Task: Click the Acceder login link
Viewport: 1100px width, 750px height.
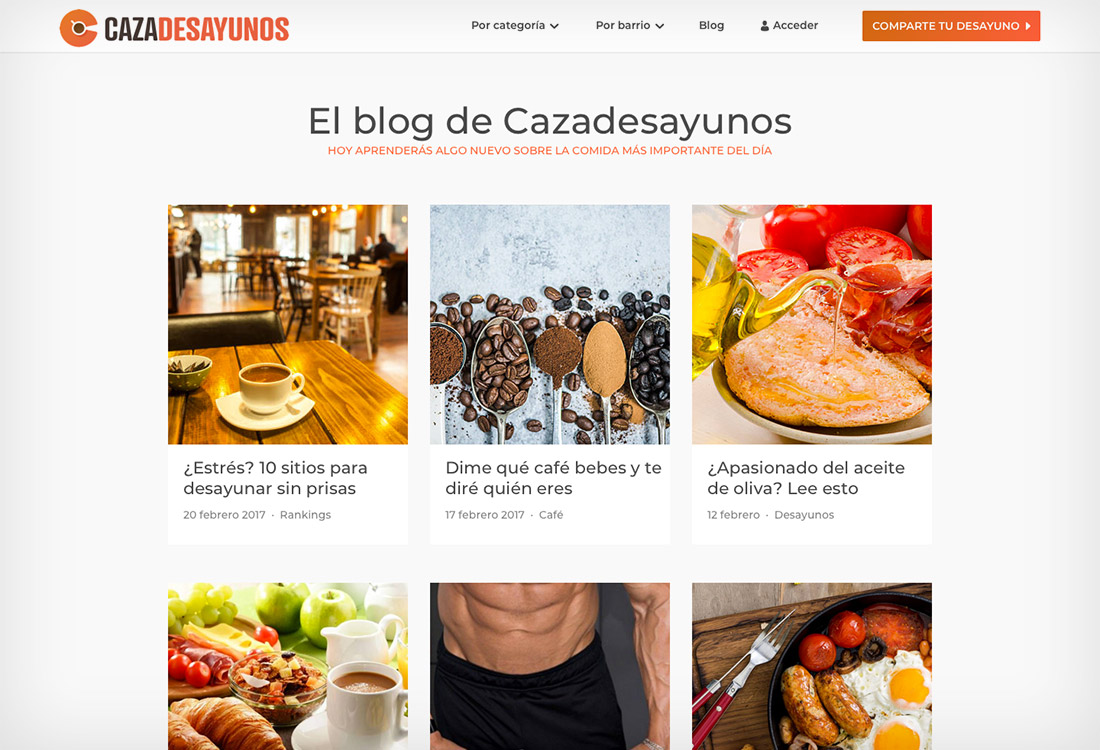Action: coord(789,25)
